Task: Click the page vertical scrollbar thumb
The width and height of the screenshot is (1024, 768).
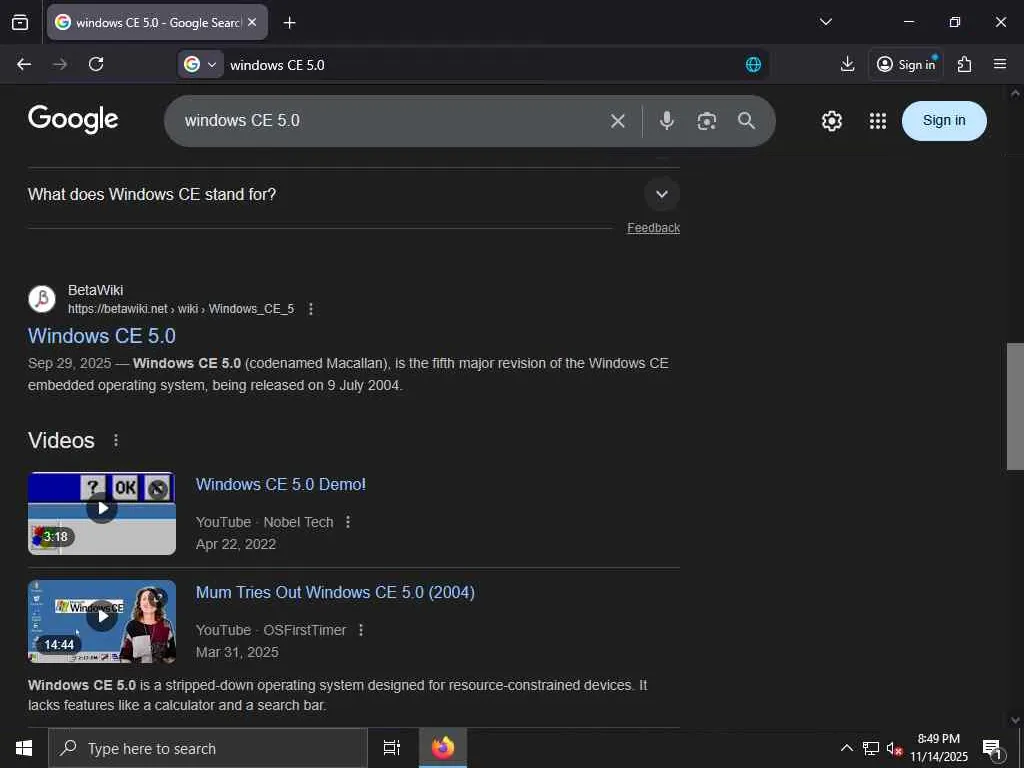Action: (x=1015, y=406)
